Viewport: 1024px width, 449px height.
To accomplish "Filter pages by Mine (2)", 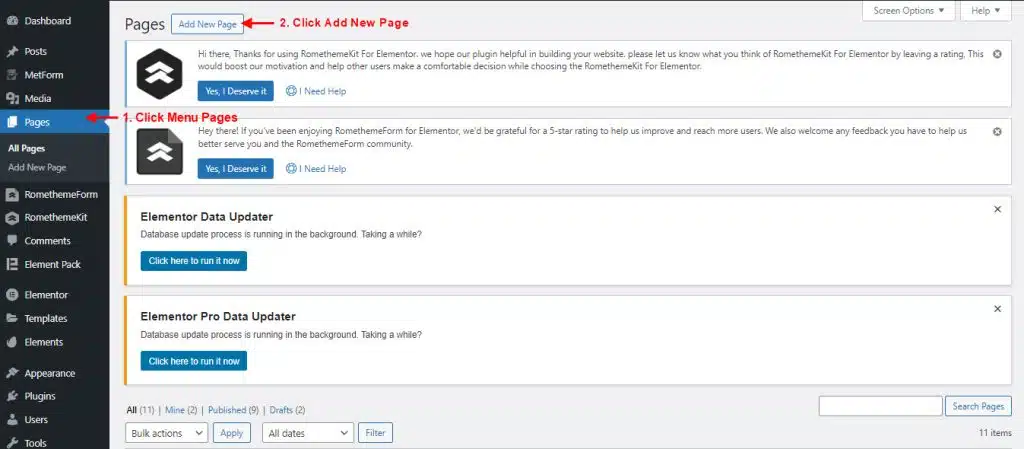I will tap(181, 410).
